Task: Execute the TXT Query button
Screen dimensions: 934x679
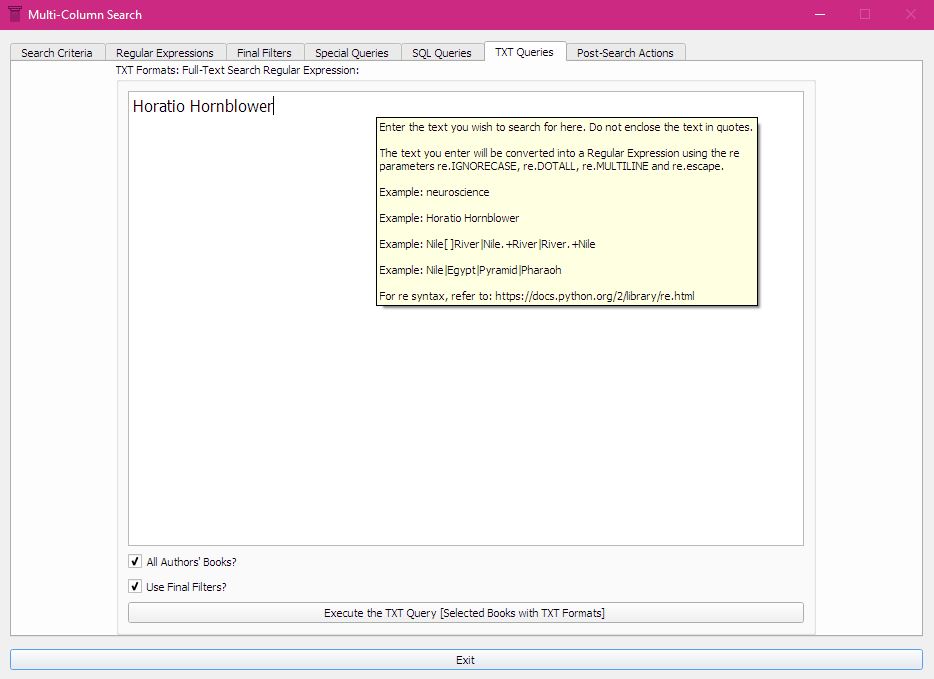Action: point(465,613)
